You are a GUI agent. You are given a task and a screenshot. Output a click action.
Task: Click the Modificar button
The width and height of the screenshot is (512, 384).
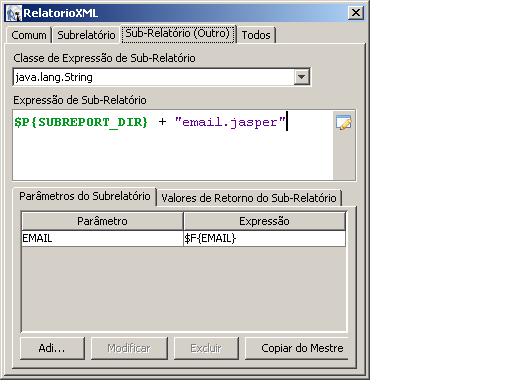[x=129, y=348]
